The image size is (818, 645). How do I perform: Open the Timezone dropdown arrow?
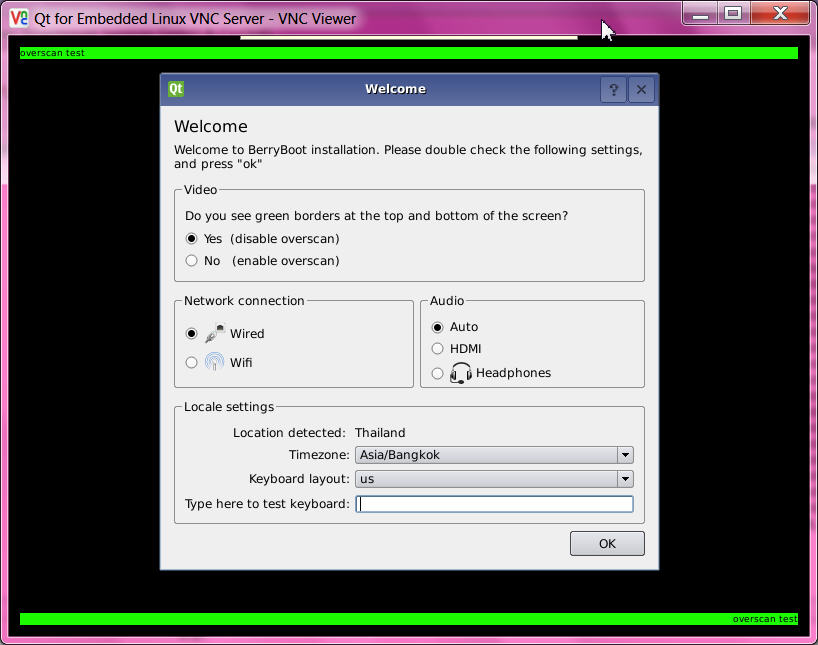coord(625,455)
